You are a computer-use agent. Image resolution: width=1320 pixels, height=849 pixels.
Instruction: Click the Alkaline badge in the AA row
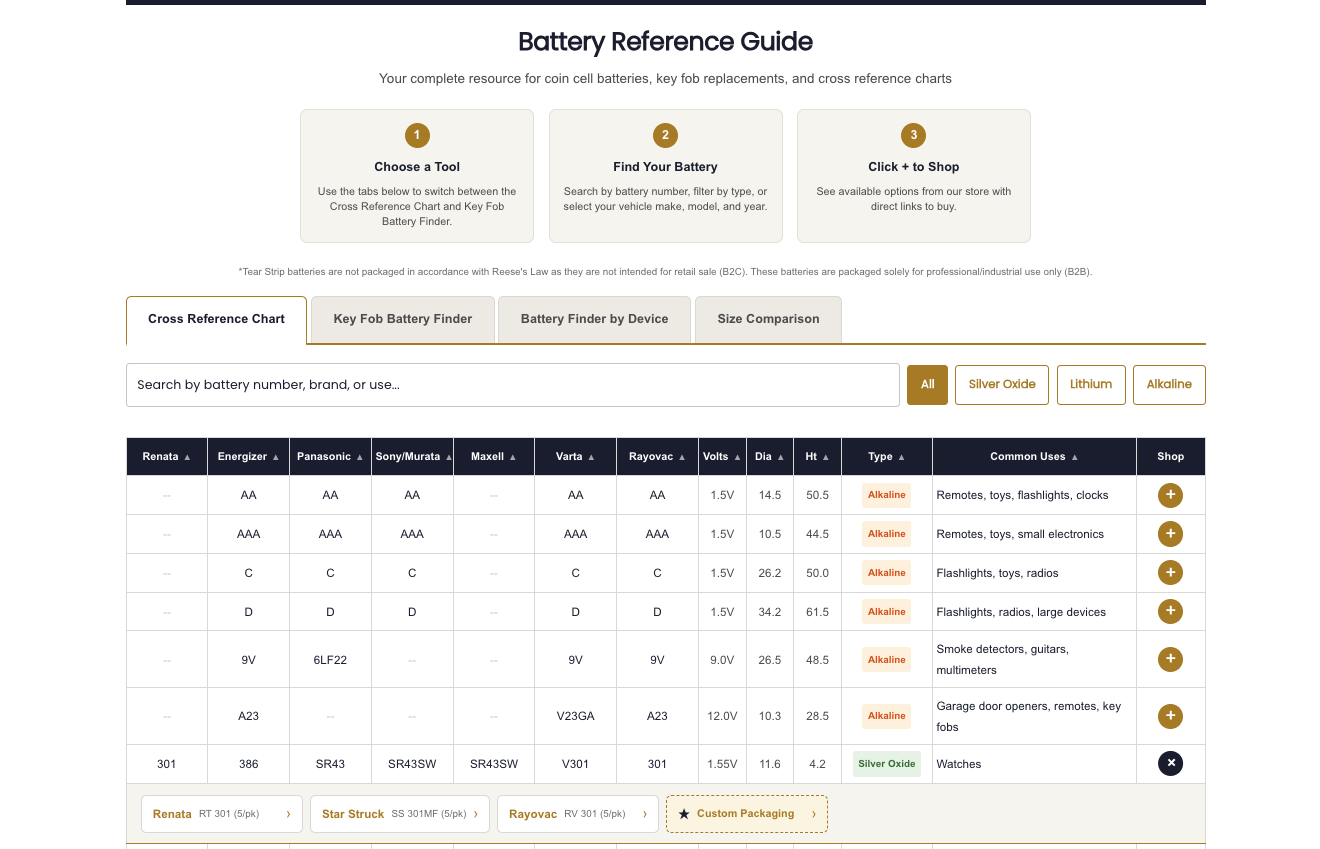click(x=887, y=495)
